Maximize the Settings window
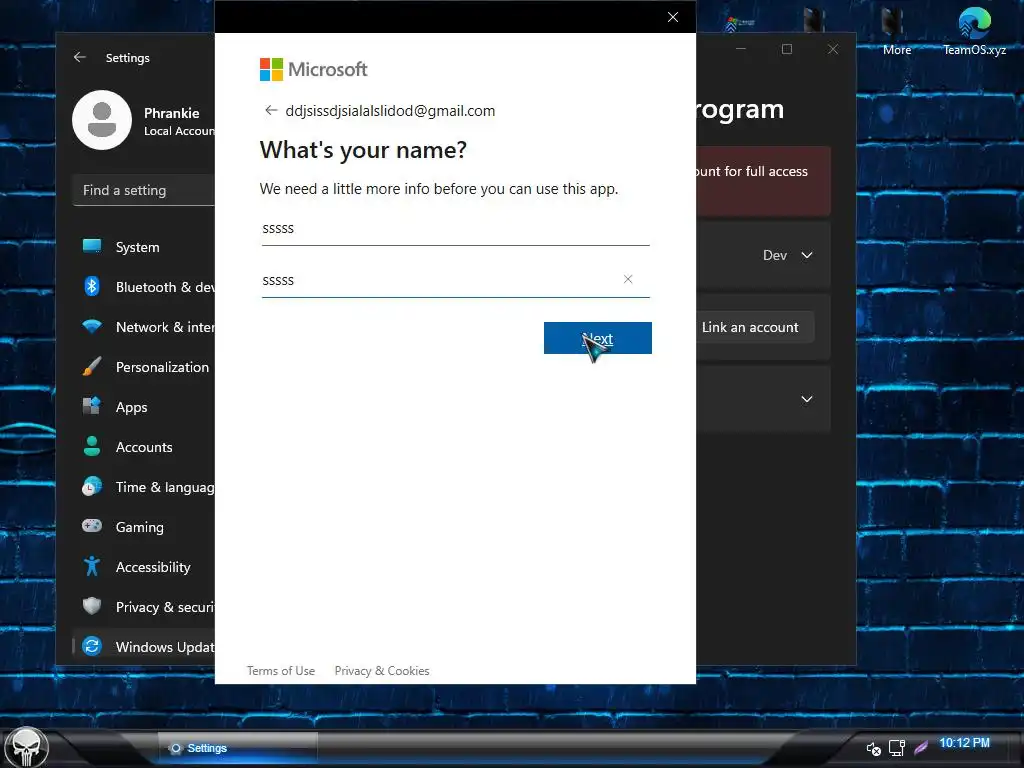Viewport: 1024px width, 768px height. [787, 49]
